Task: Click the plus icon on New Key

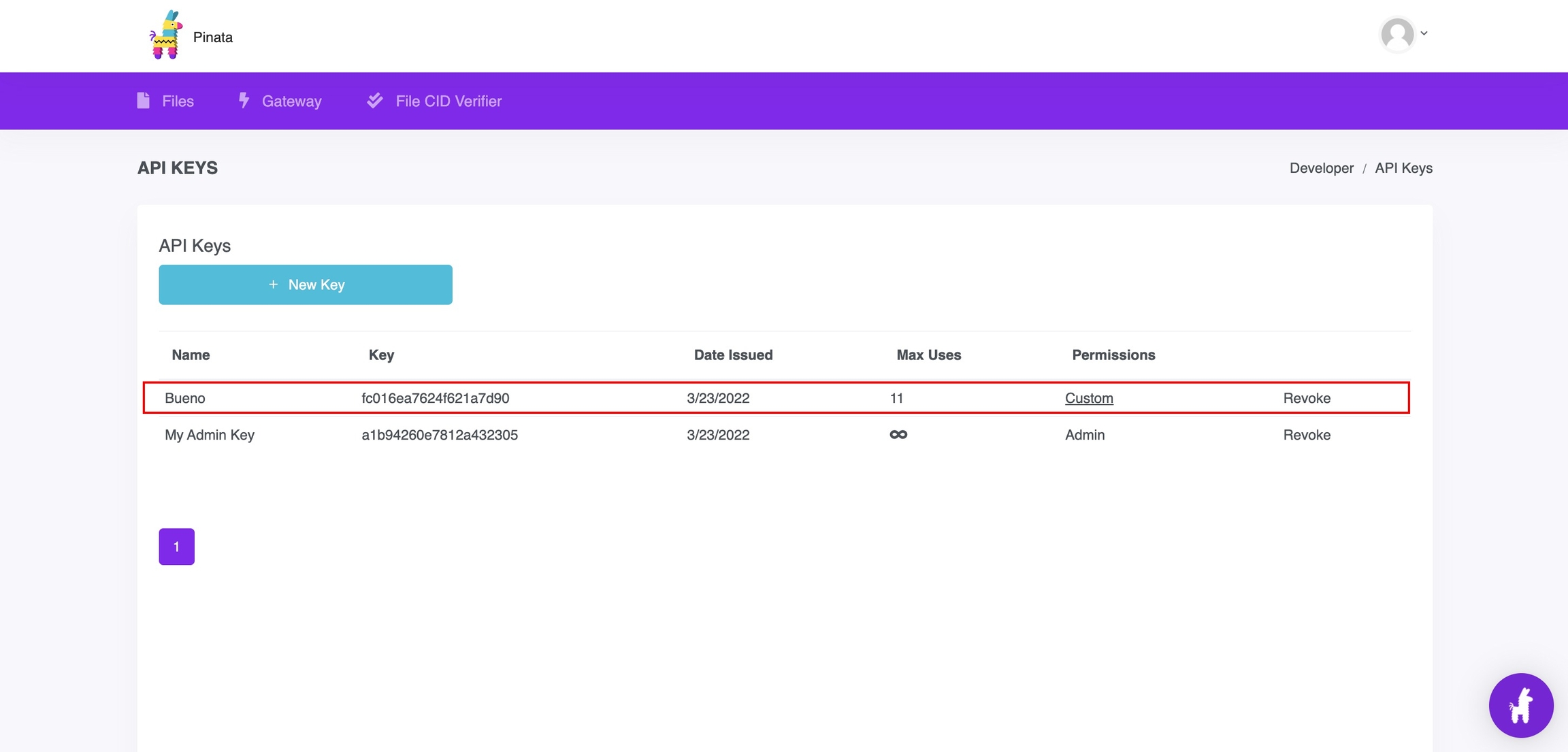Action: click(x=273, y=284)
